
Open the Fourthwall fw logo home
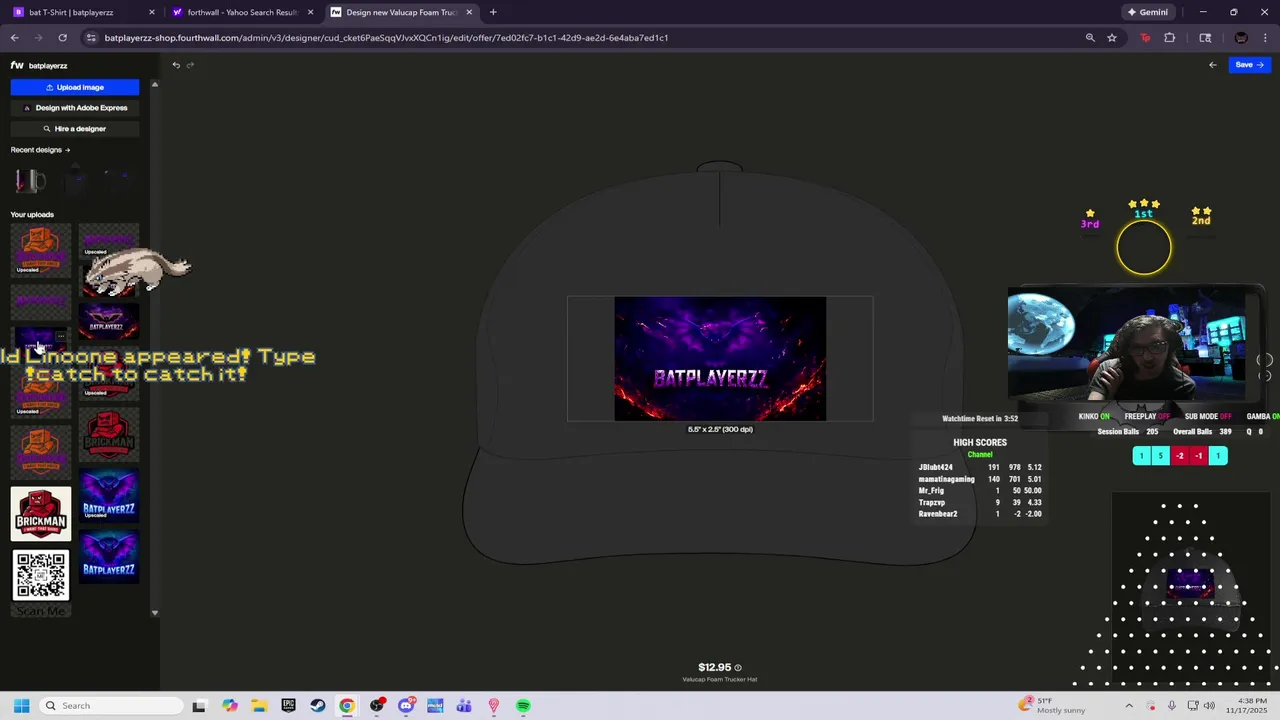[17, 66]
